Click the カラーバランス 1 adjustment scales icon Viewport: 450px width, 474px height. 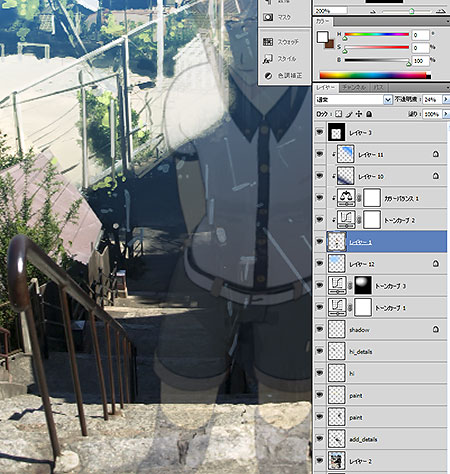[346, 198]
